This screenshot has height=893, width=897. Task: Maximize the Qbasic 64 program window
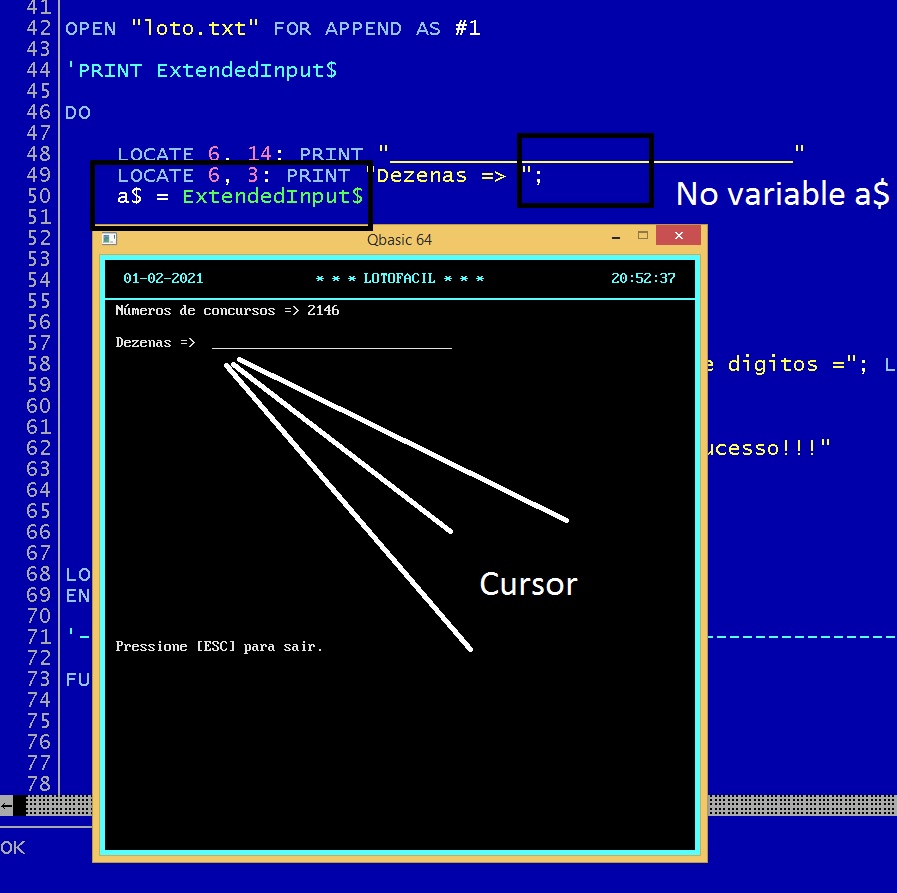pos(643,238)
